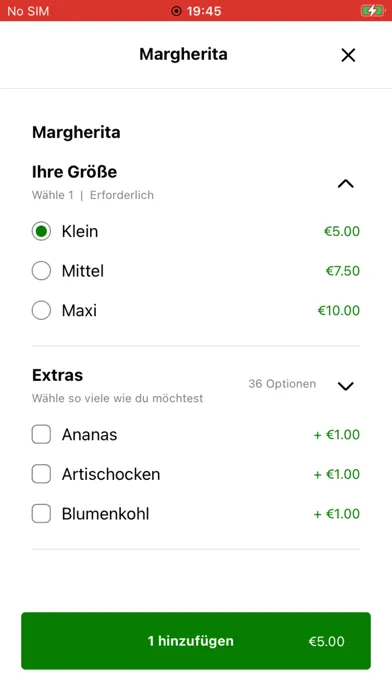Tap the Extras section heading
Viewport: 392px width, 696px height.
coord(57,375)
